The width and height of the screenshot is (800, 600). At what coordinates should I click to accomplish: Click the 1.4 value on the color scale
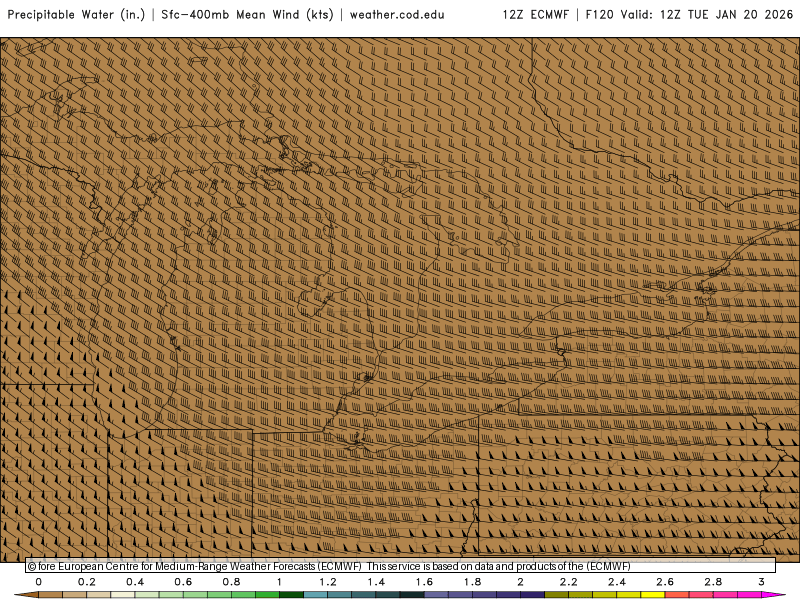(x=376, y=582)
